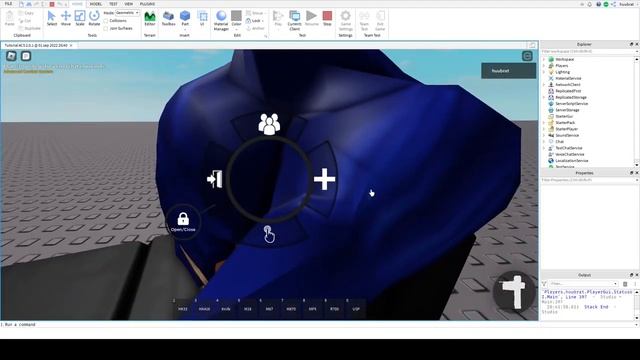The height and width of the screenshot is (360, 640).
Task: Activate the Rotate tool
Action: click(x=94, y=18)
